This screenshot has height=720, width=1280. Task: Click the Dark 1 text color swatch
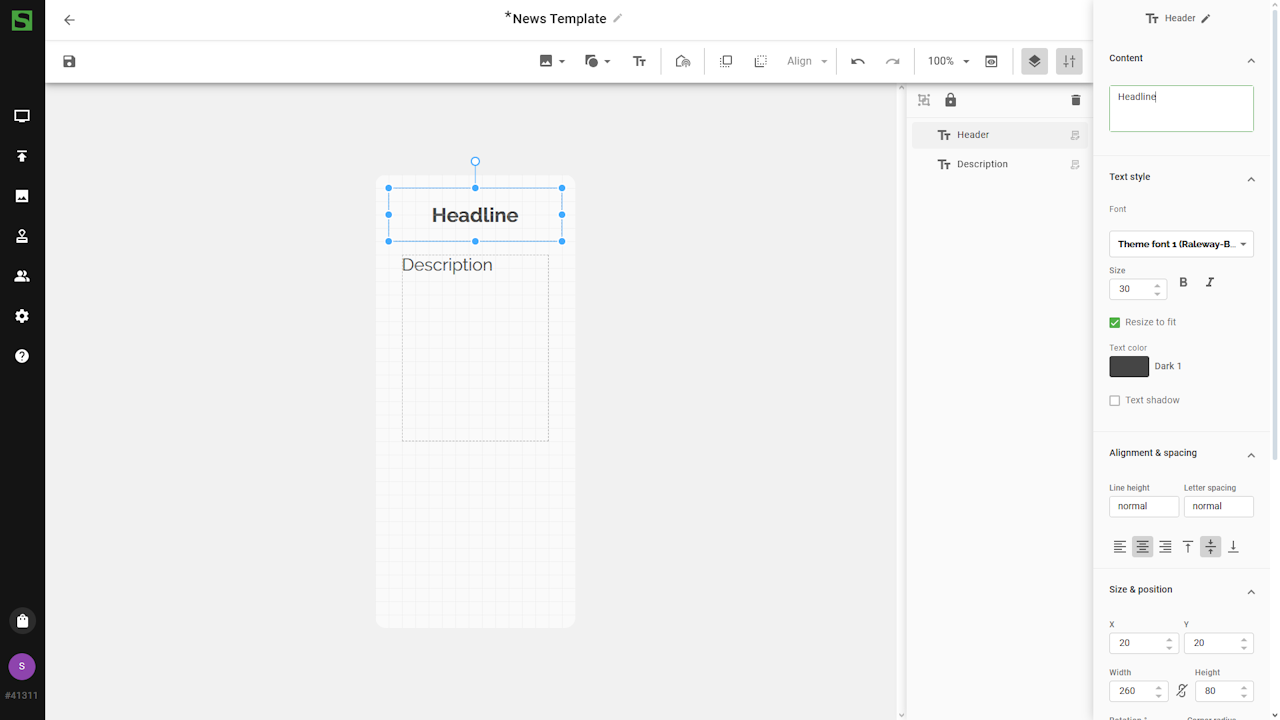point(1129,367)
